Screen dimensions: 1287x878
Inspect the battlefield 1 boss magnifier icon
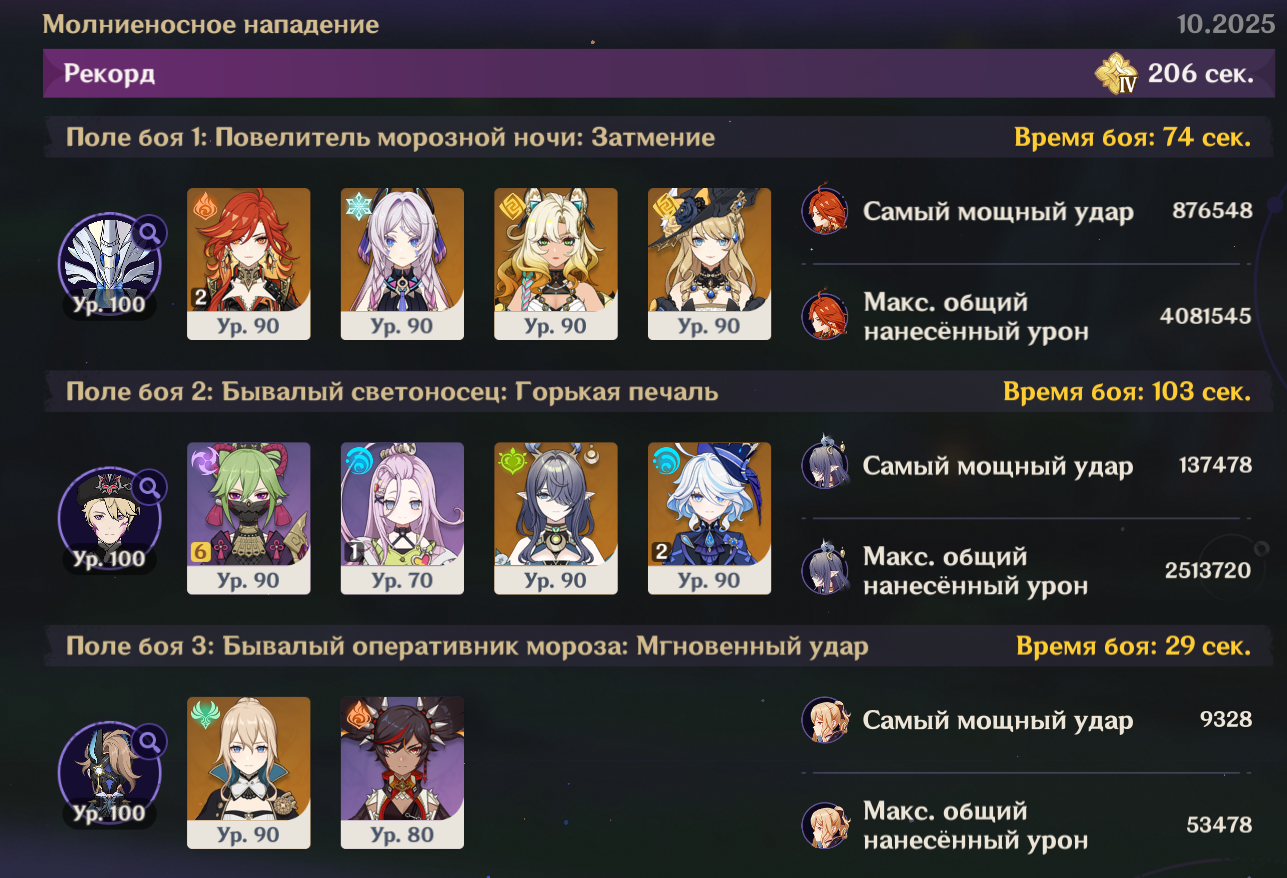click(149, 234)
